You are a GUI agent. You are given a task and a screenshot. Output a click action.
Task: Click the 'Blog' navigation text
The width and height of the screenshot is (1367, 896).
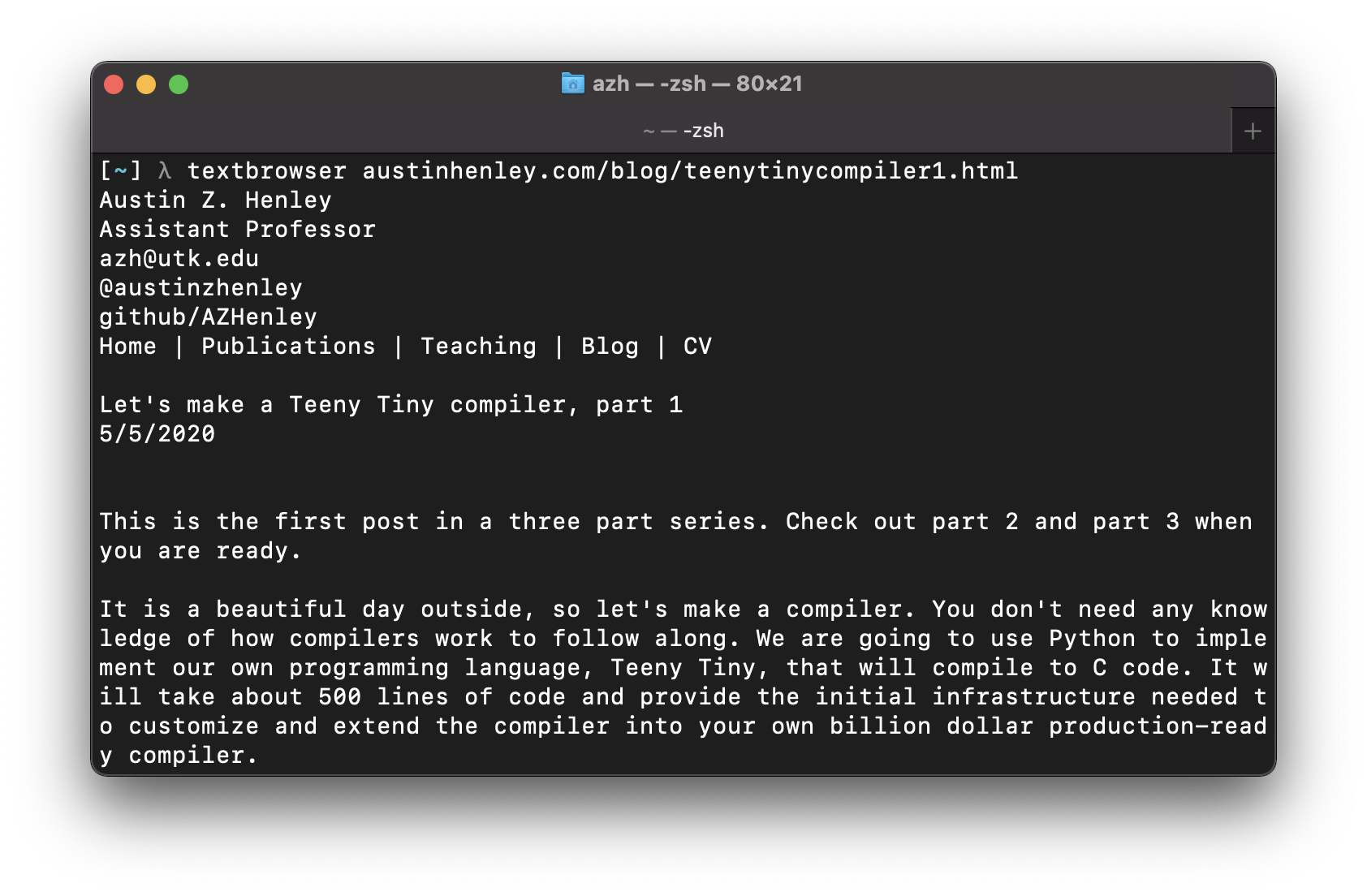pos(610,346)
